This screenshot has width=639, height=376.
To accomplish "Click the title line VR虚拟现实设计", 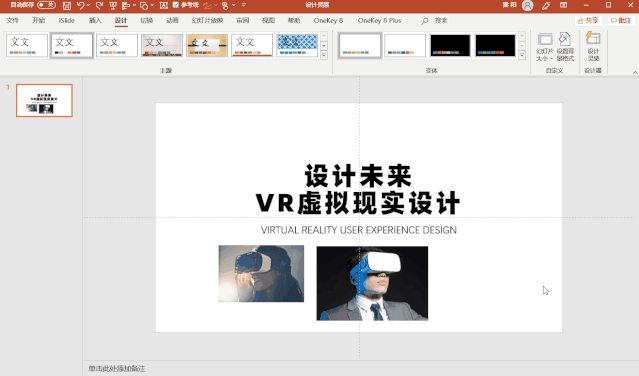I will pyautogui.click(x=358, y=203).
